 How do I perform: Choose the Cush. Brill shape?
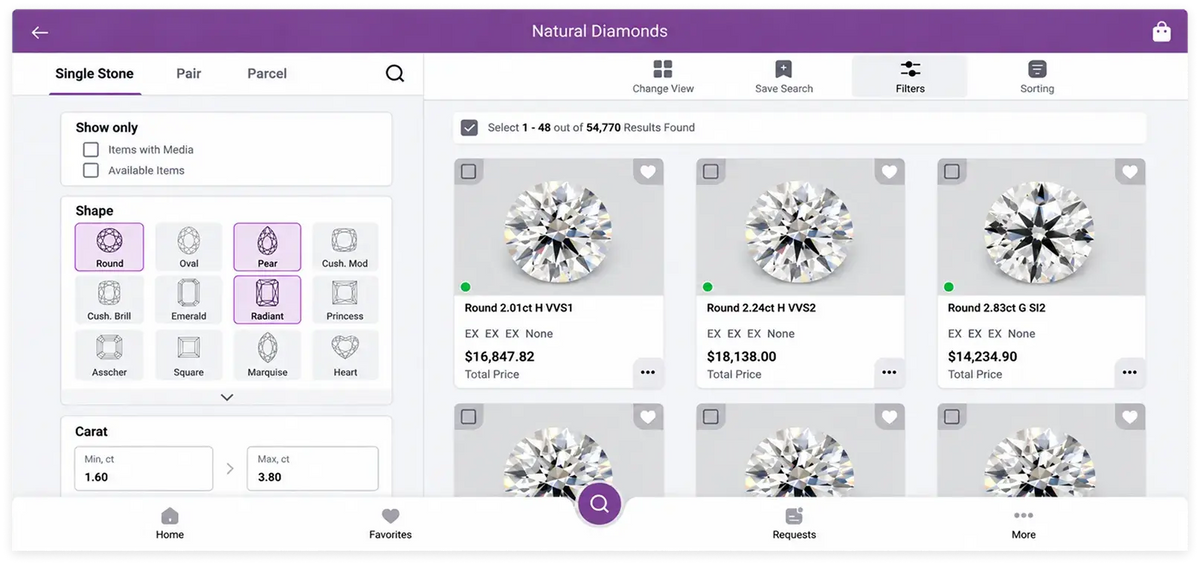point(109,300)
